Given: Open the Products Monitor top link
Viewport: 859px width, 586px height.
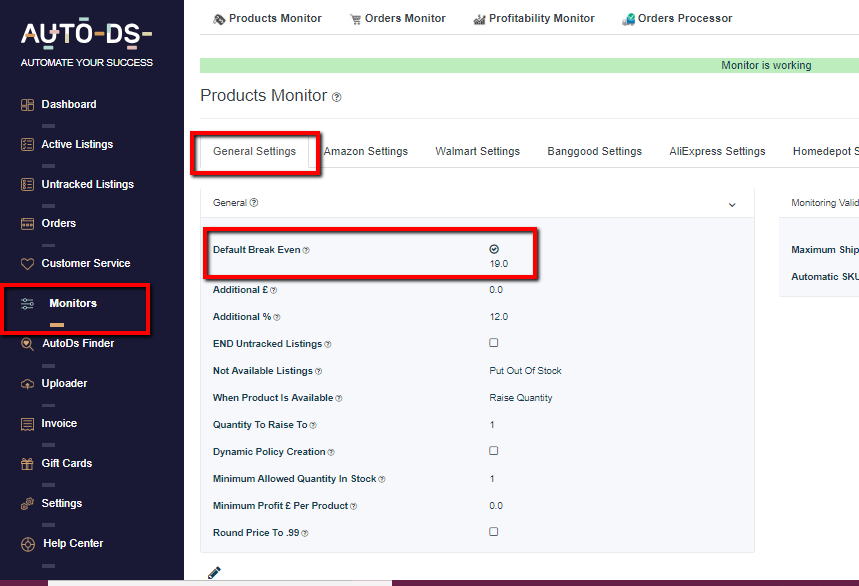Looking at the screenshot, I should point(267,19).
